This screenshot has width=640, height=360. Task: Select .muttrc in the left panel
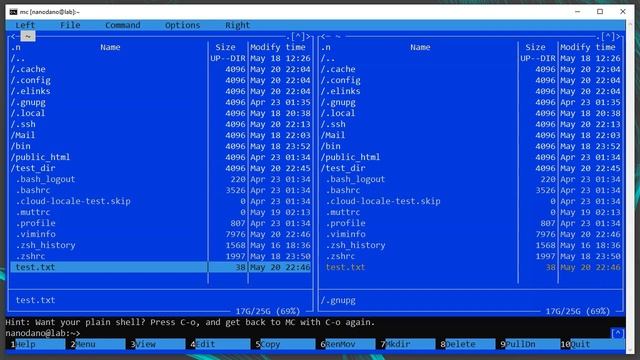[160, 212]
